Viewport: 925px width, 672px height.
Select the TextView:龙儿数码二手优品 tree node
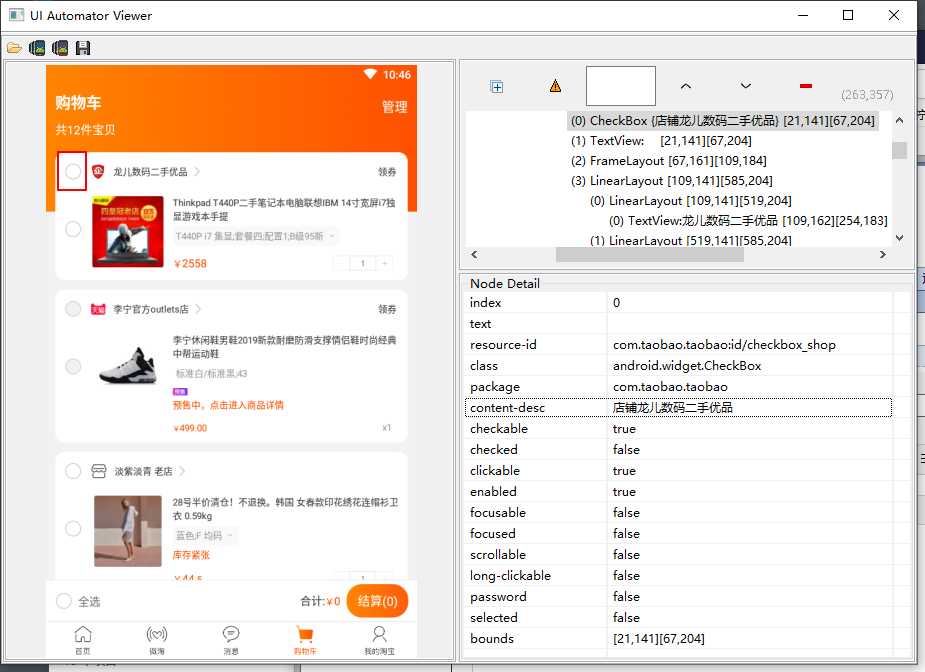click(748, 221)
